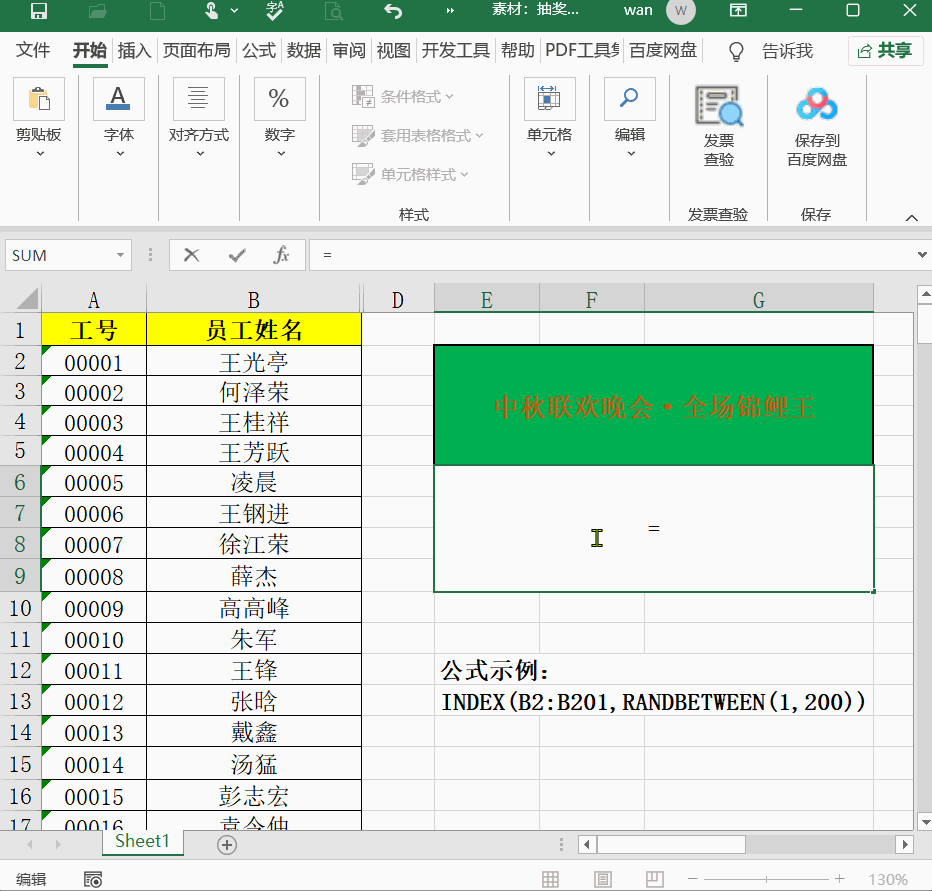Switch to Formulas (公式) tab
Screen dimensions: 932x891
click(x=259, y=51)
